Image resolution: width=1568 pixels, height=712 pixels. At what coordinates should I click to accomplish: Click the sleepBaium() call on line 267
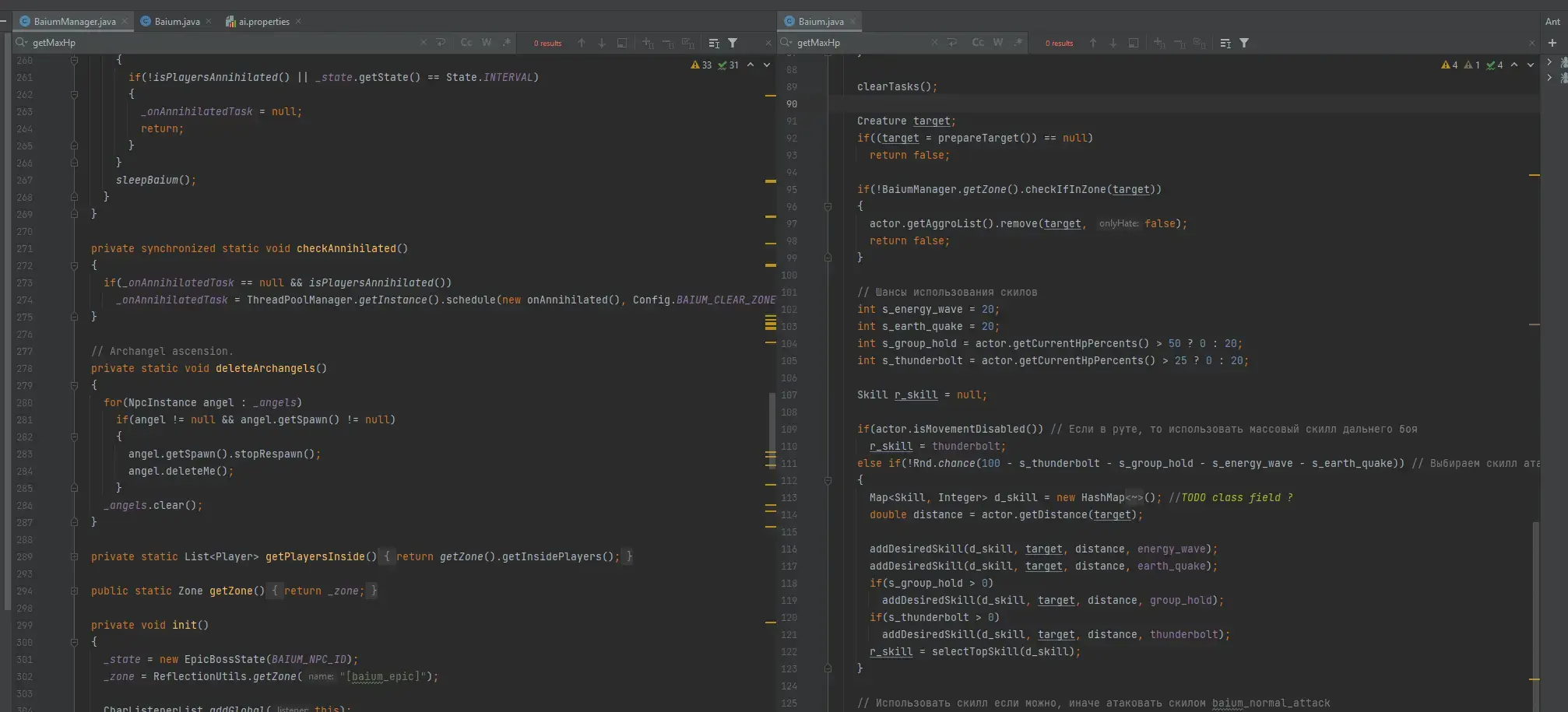coord(156,180)
